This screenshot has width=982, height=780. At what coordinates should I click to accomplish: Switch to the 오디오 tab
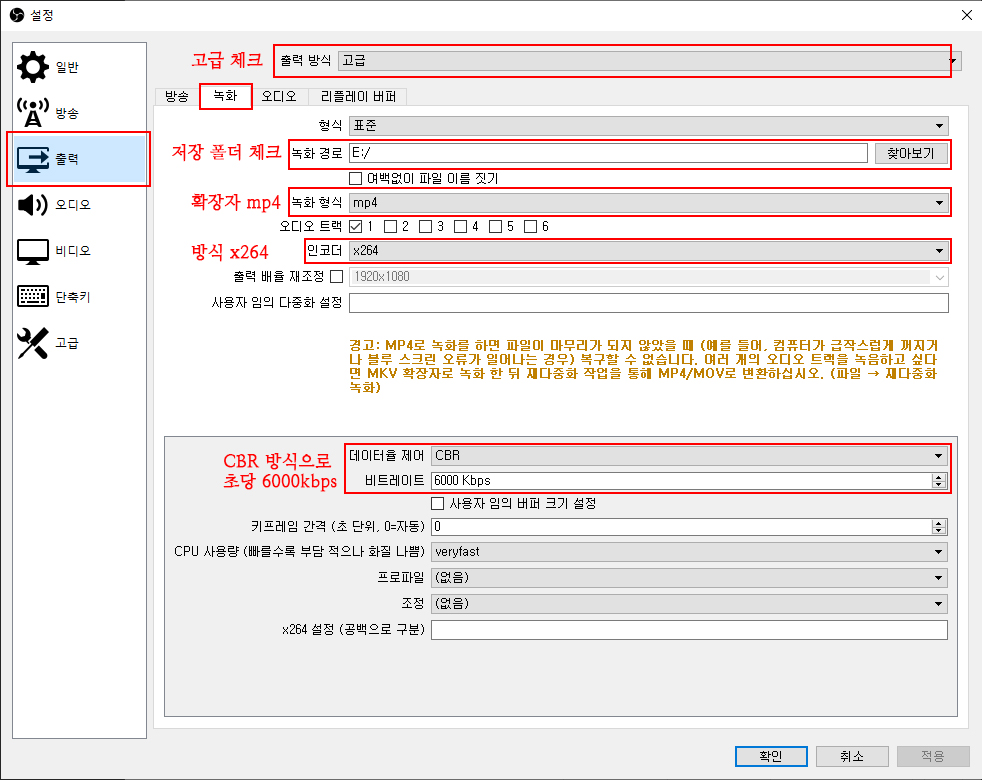[279, 96]
